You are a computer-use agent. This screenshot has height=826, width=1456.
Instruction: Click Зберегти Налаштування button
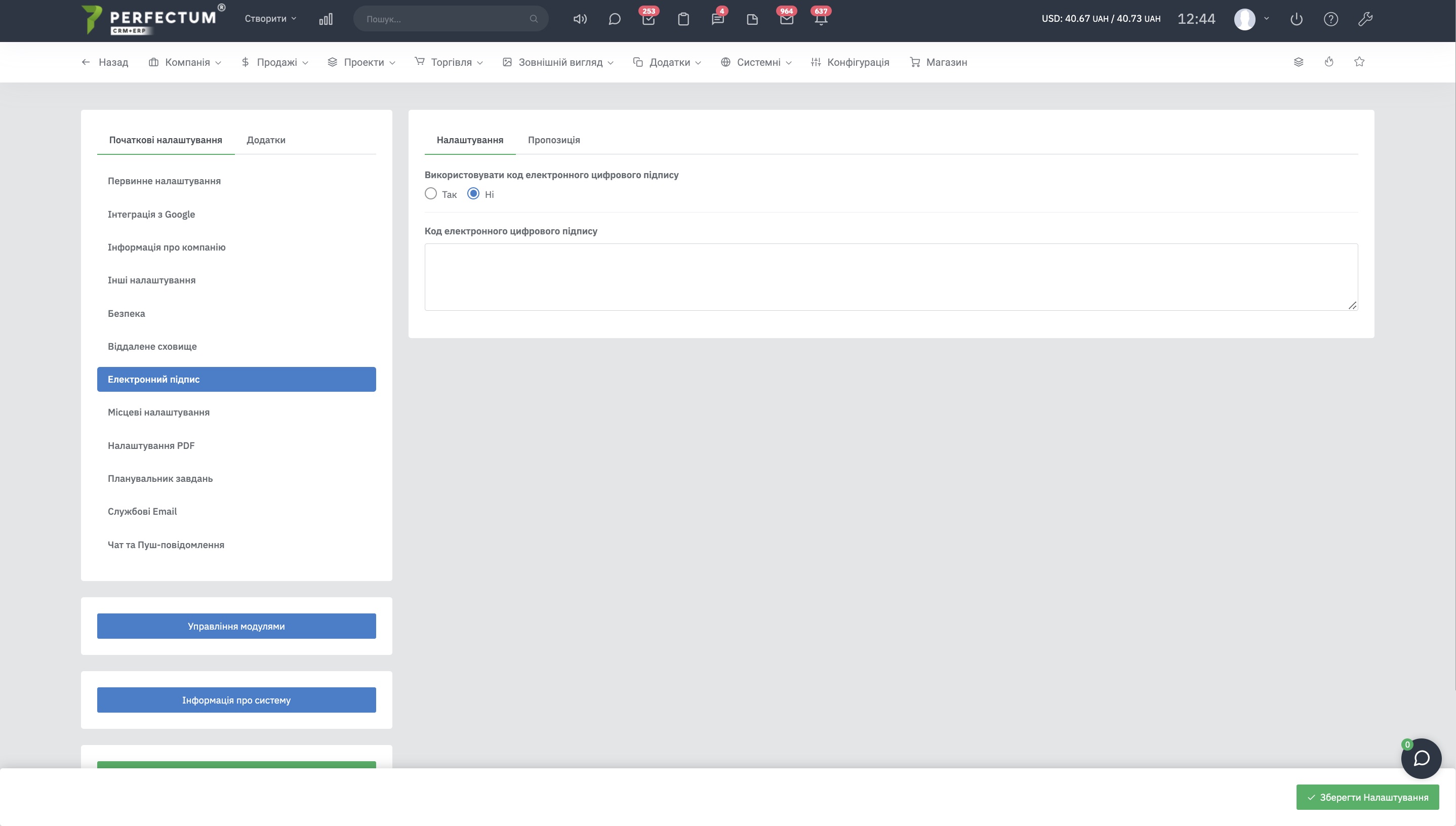[1367, 797]
